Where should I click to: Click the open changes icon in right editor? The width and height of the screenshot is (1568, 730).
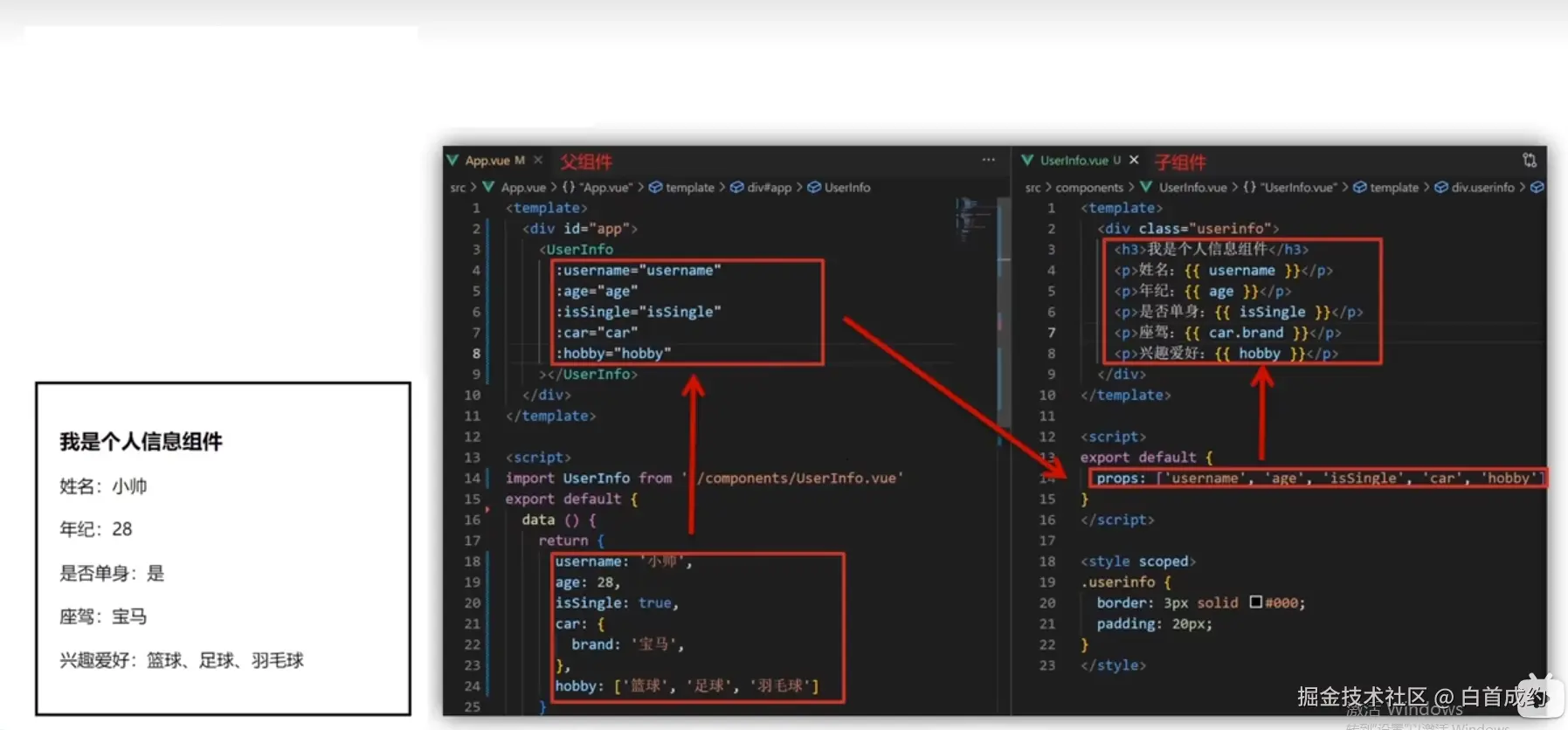1529,160
